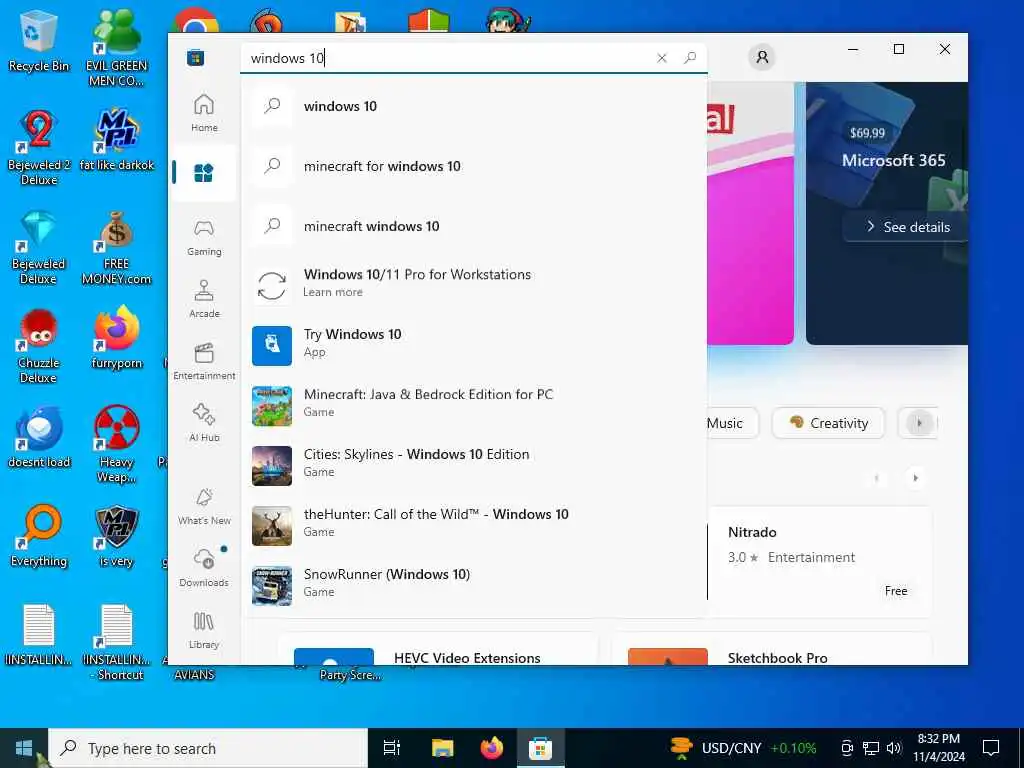Viewport: 1024px width, 768px height.
Task: Select 'fat like darkok' desktop shortcut
Action: coord(116,140)
